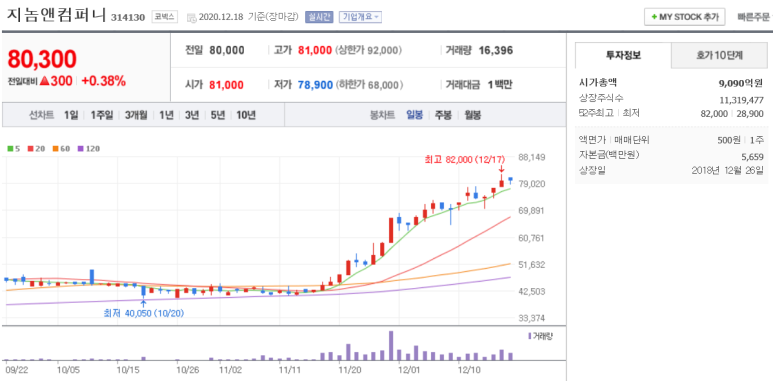Click green 5-day moving average legend swatch
773x381 pixels.
click(10, 148)
